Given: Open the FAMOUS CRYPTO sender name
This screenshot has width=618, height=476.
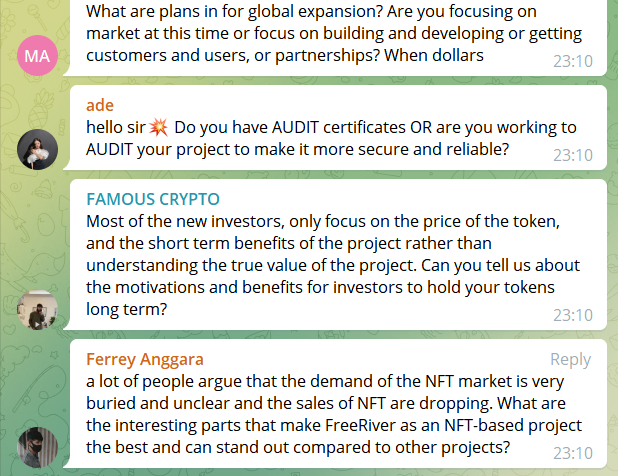Looking at the screenshot, I should click(153, 198).
